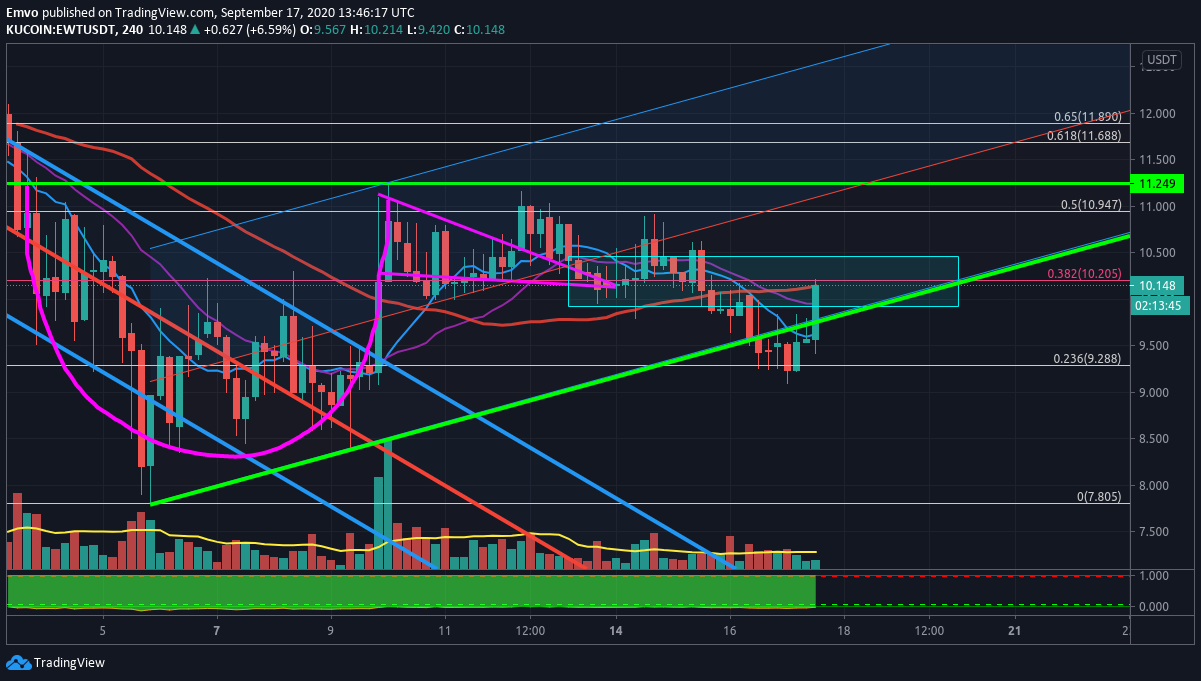This screenshot has width=1201, height=681.
Task: Click date label 9 on time axis
Action: pyautogui.click(x=330, y=631)
